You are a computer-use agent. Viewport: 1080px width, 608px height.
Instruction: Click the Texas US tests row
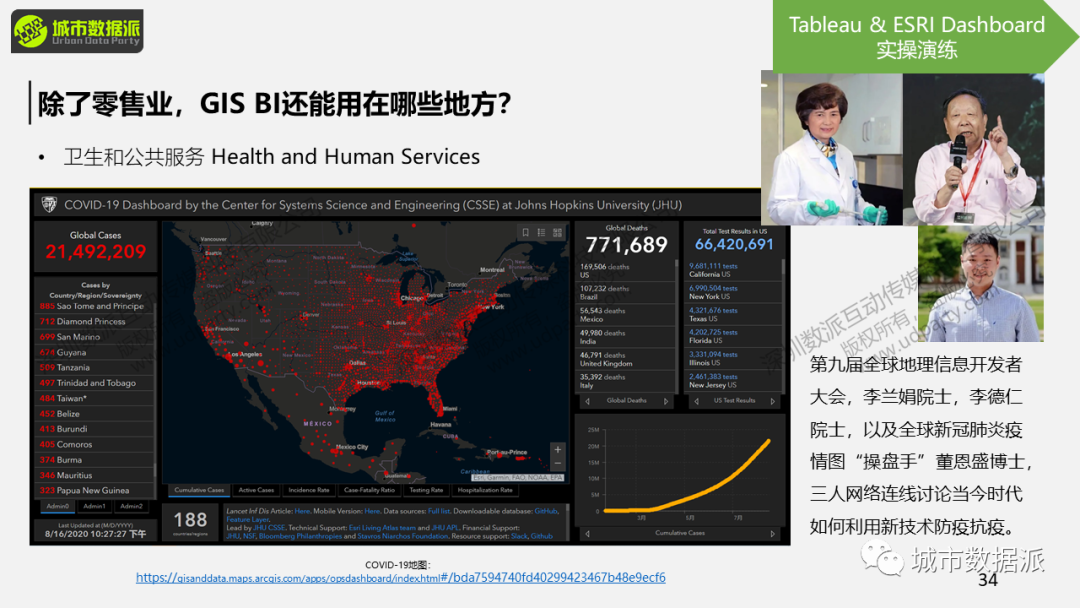pos(733,314)
